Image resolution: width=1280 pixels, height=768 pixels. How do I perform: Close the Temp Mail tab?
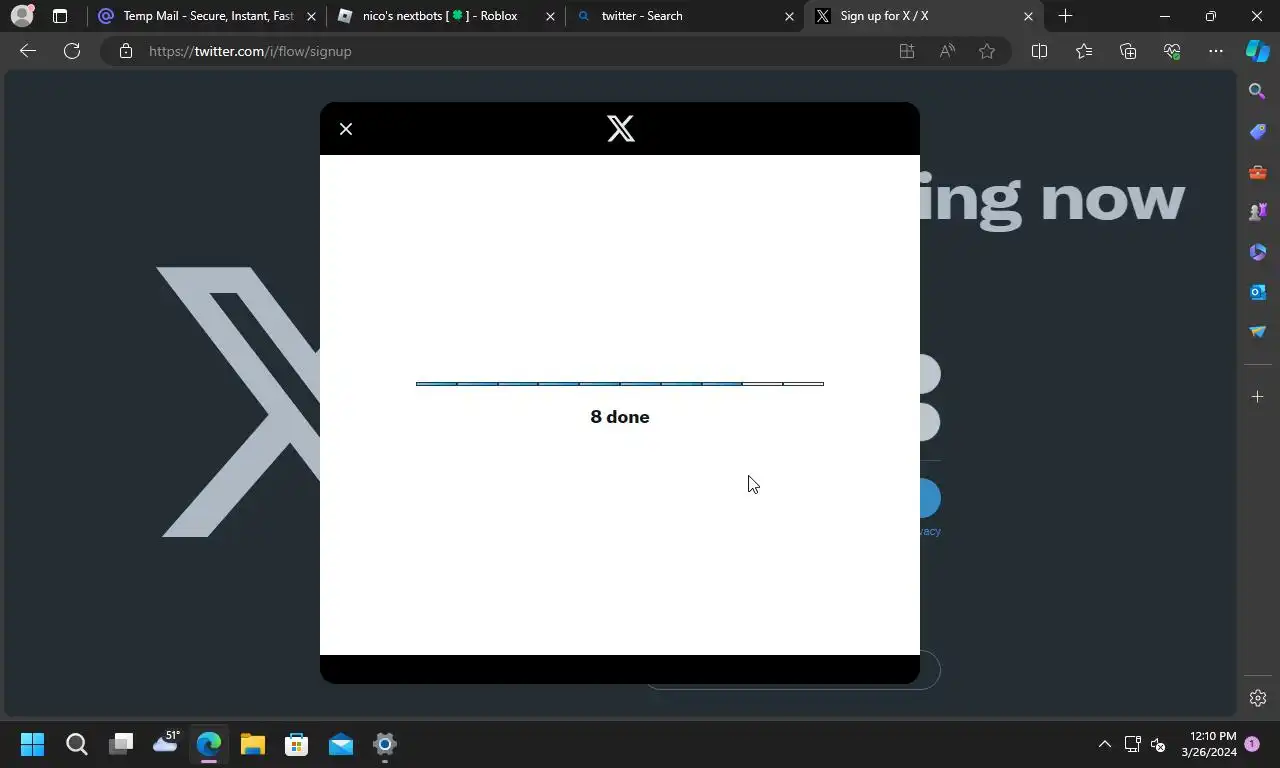(x=311, y=16)
